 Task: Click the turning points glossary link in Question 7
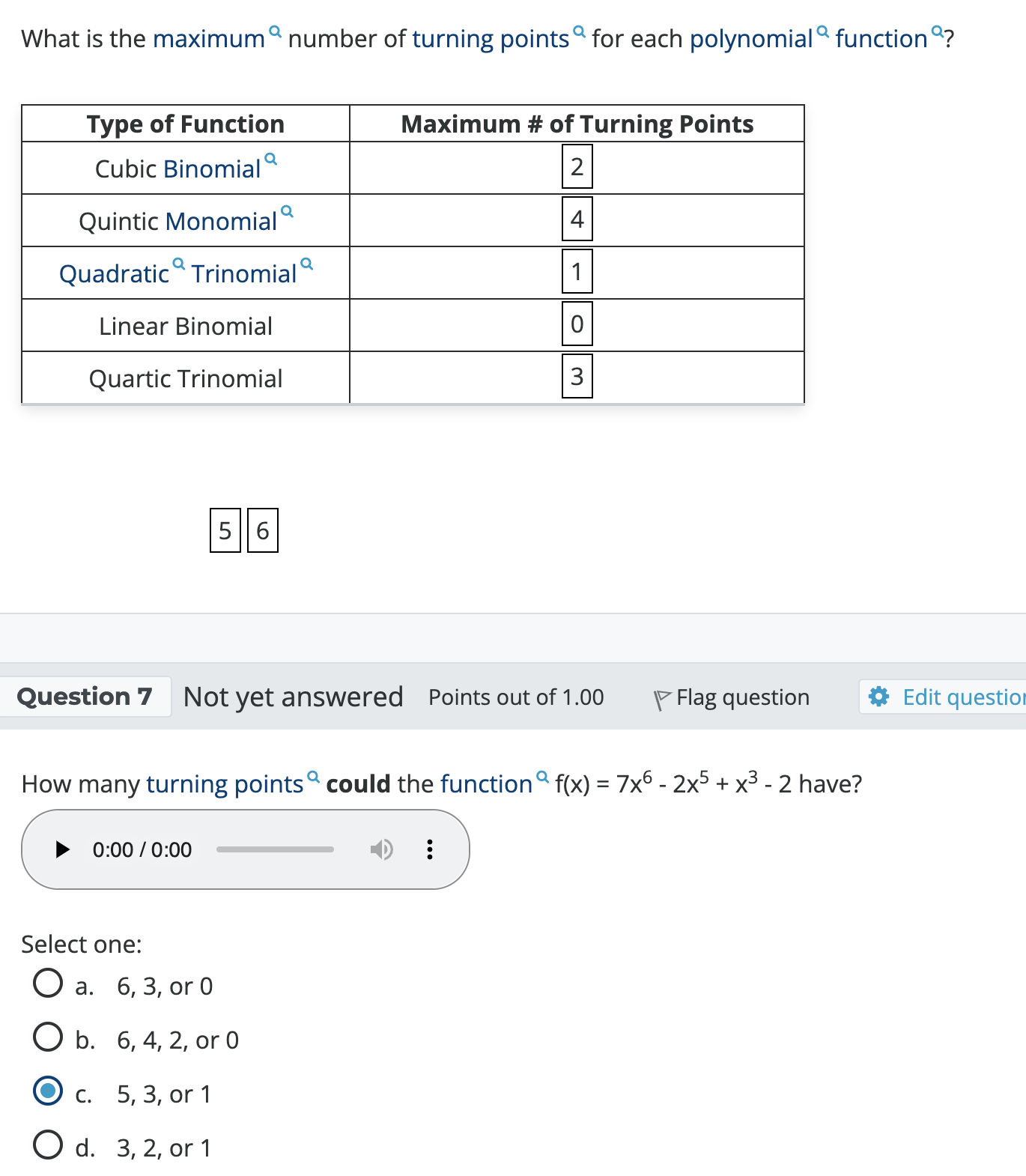(x=225, y=784)
